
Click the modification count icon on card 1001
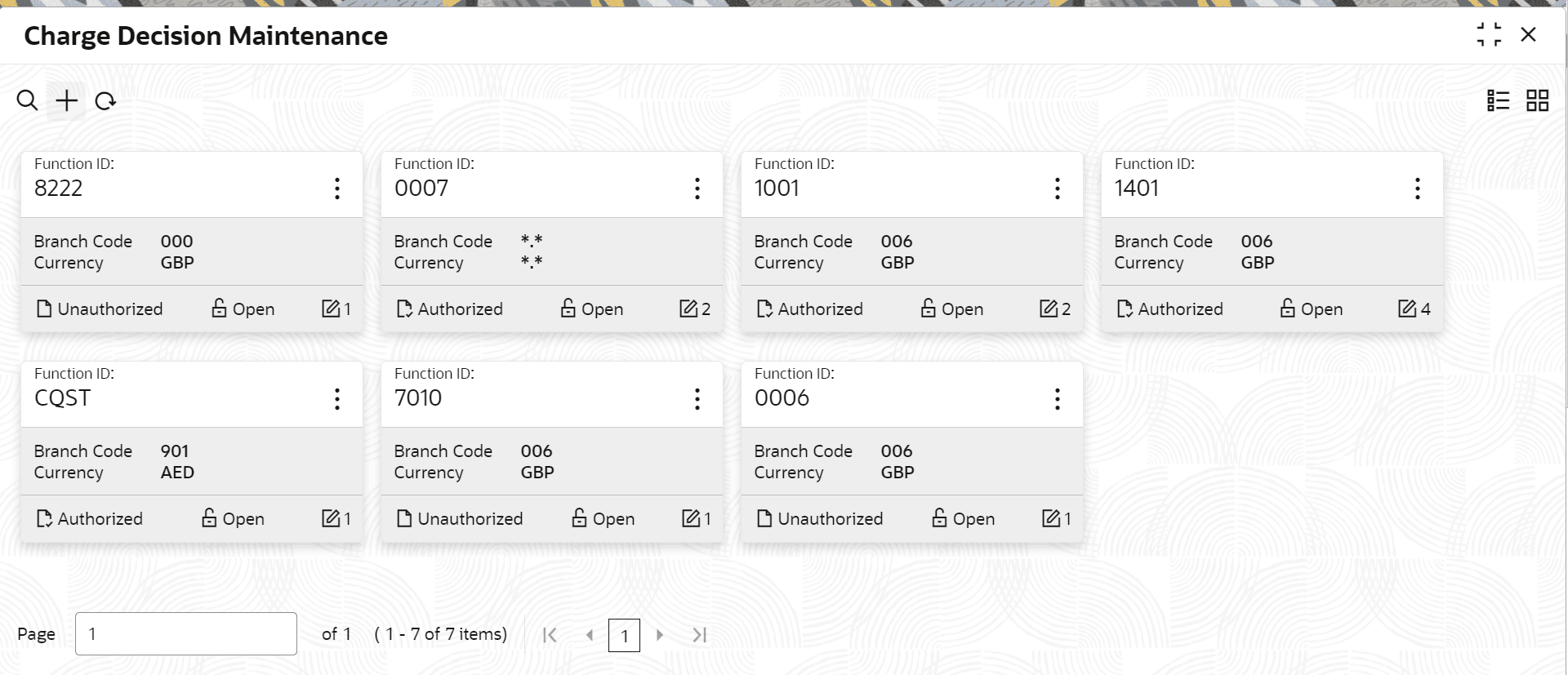[x=1049, y=309]
